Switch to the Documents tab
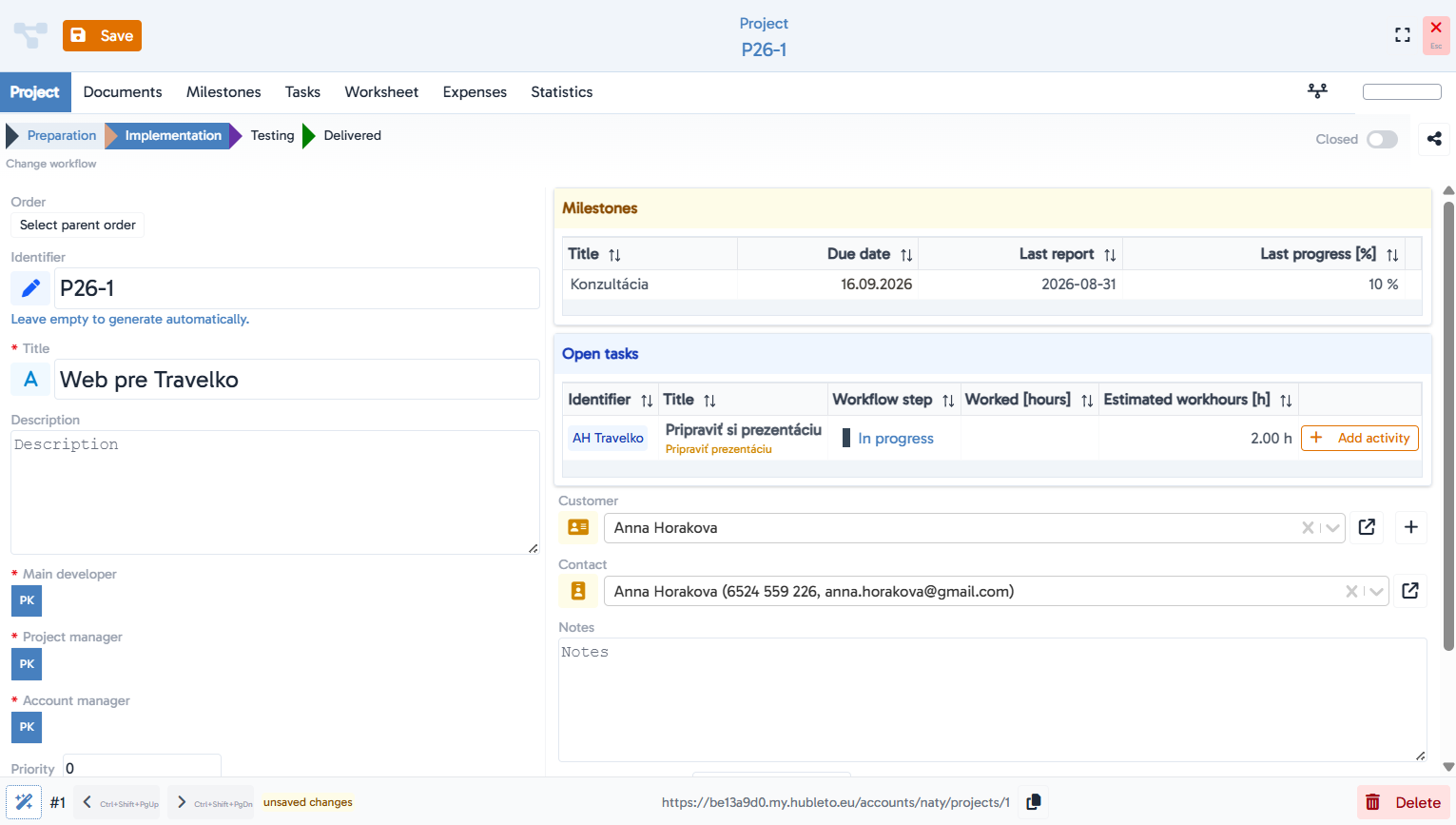The height and width of the screenshot is (825, 1456). point(123,92)
